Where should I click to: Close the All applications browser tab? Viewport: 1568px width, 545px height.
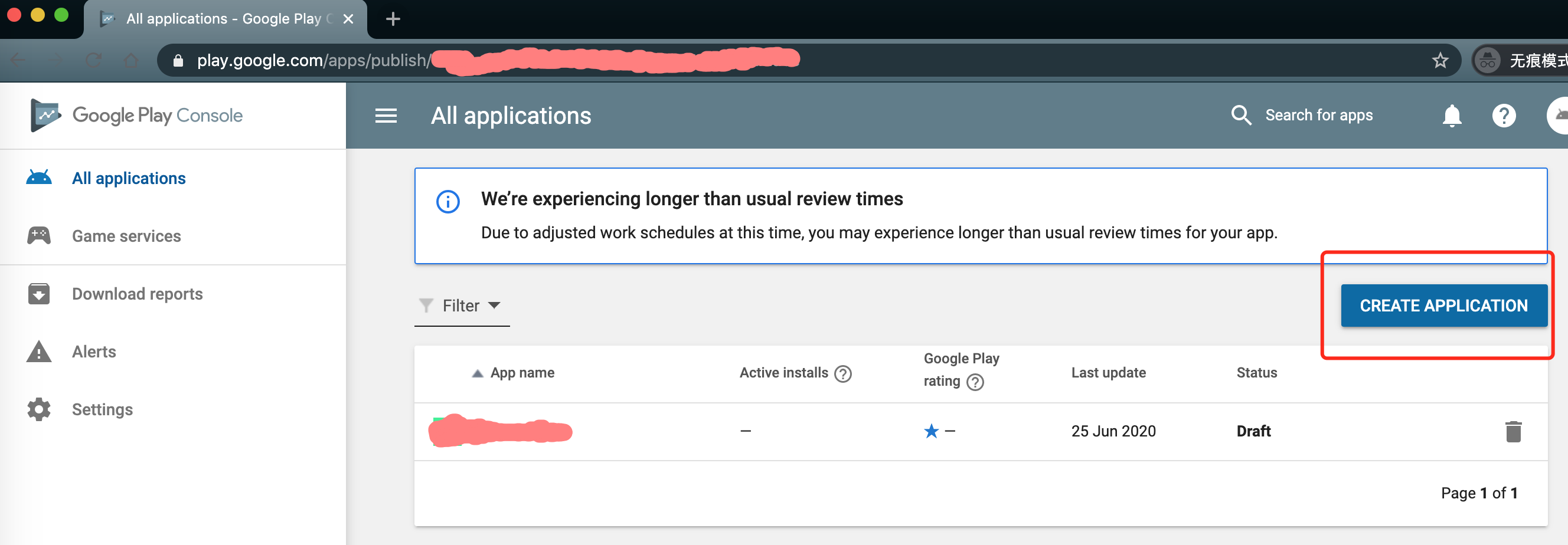click(348, 19)
